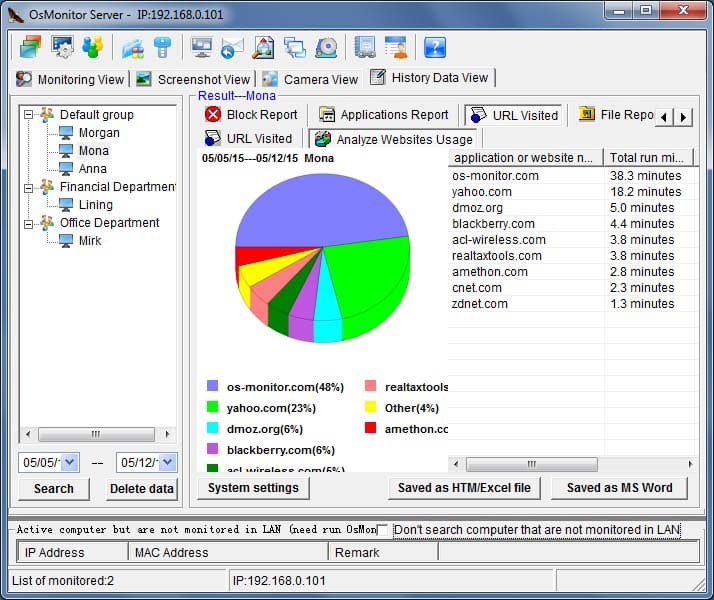The image size is (714, 600).
Task: Select the os-monitor.com table row
Action: (572, 176)
